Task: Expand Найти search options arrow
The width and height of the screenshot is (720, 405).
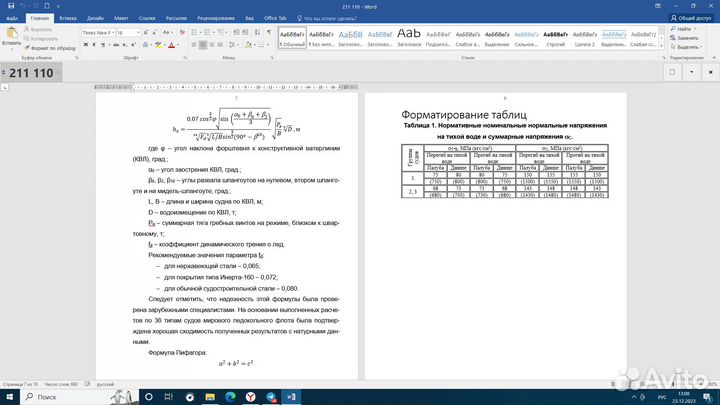Action: (x=695, y=29)
